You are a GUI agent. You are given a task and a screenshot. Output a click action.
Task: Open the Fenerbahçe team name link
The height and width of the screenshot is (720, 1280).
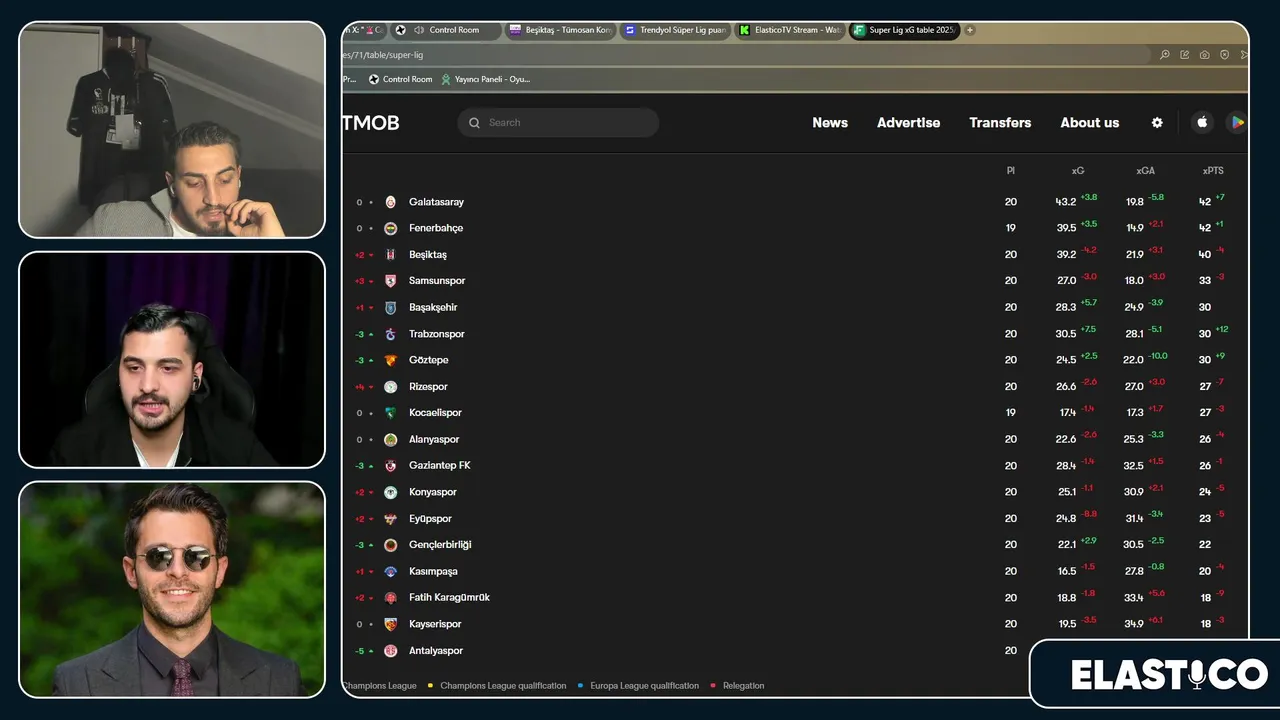(x=436, y=228)
